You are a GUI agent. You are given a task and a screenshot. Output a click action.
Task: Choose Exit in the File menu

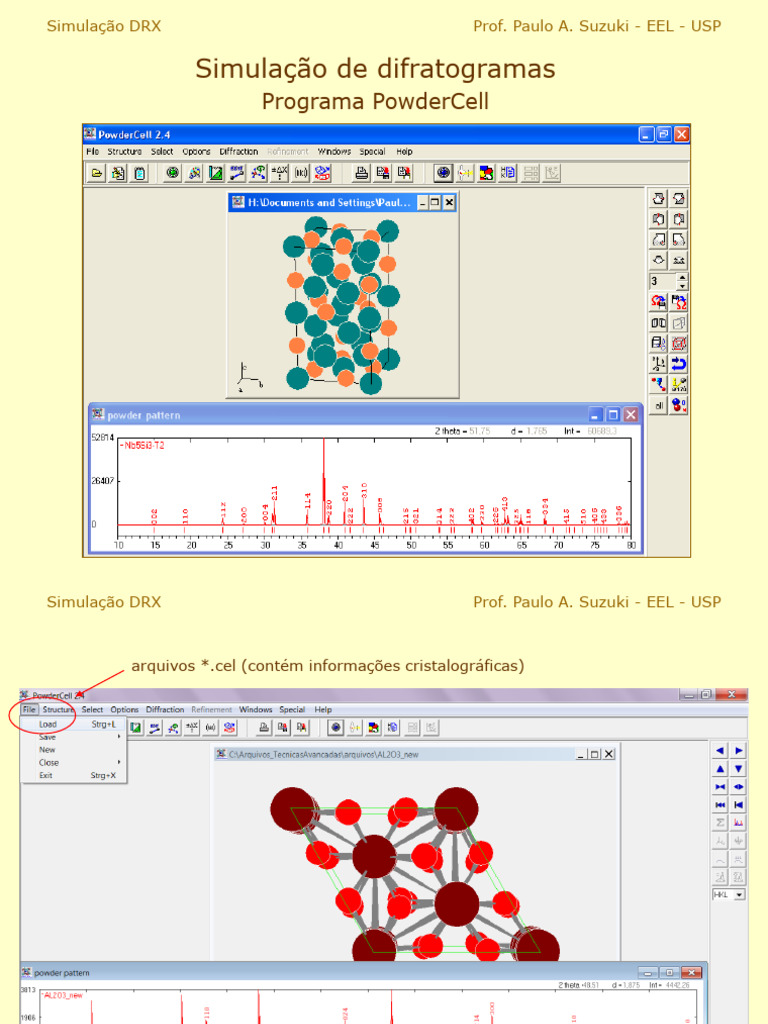coord(74,775)
